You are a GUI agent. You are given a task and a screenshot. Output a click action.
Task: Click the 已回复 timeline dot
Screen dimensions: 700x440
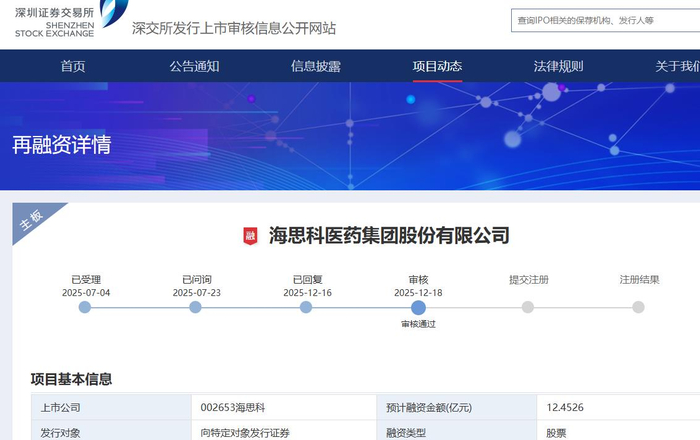[306, 307]
